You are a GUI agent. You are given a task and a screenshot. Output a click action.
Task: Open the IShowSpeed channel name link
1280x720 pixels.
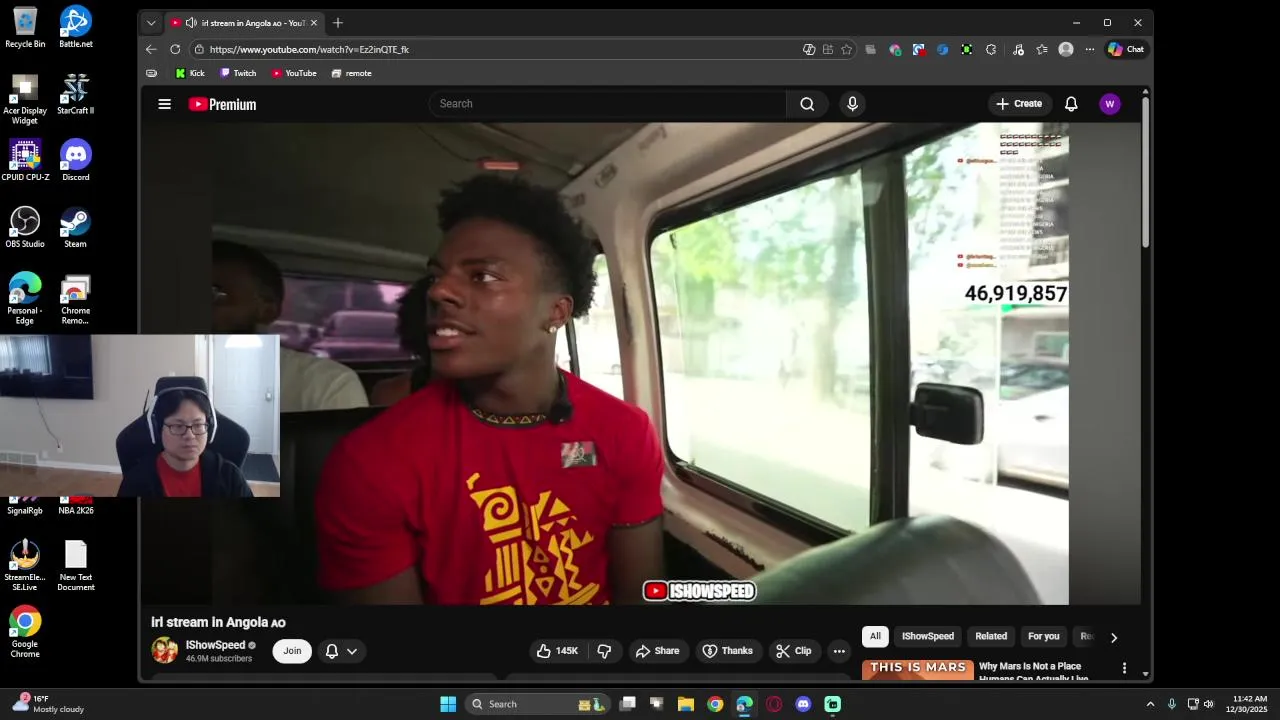(215, 645)
